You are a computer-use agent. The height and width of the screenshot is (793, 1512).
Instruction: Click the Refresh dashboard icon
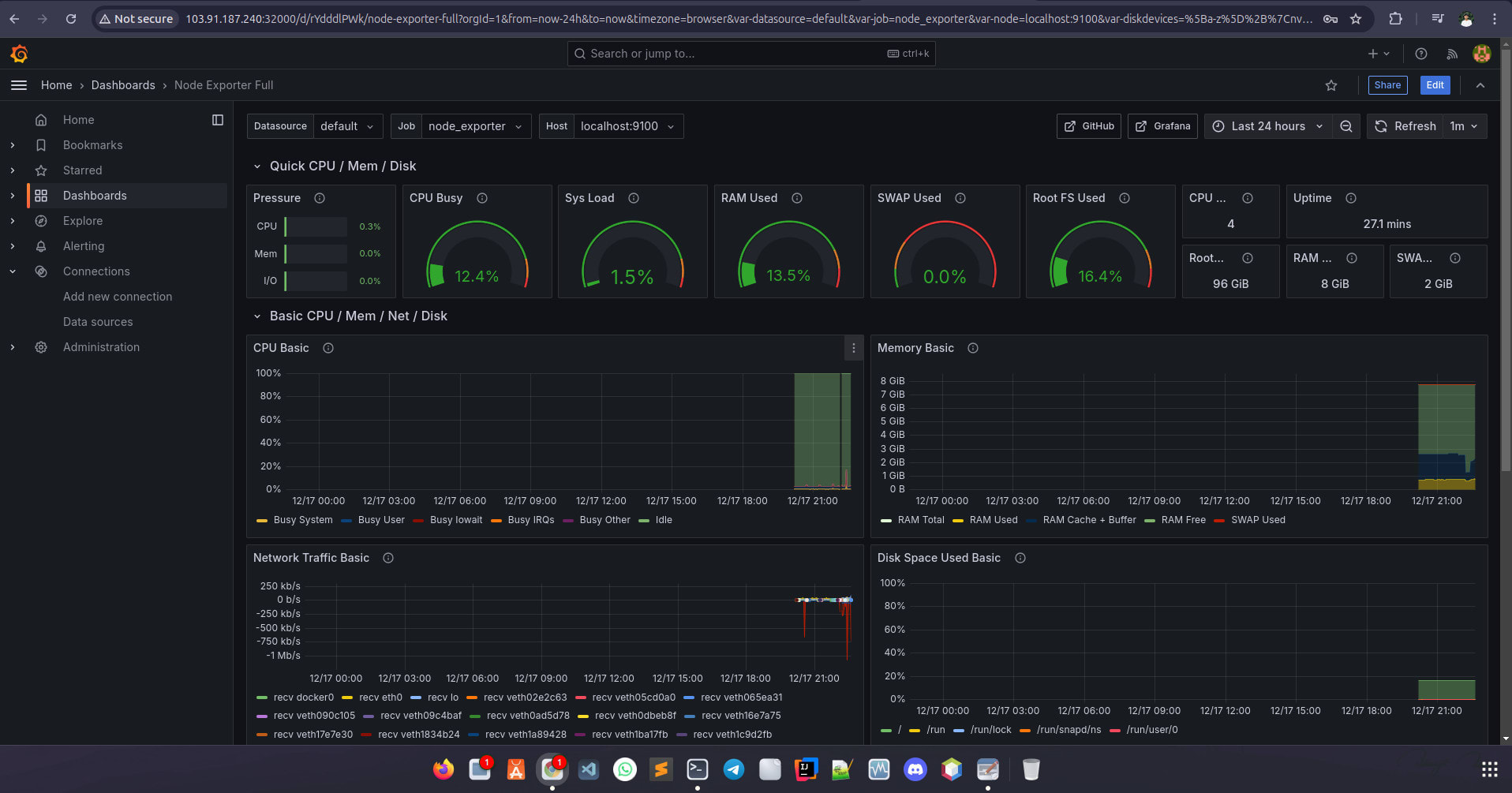click(x=1380, y=126)
